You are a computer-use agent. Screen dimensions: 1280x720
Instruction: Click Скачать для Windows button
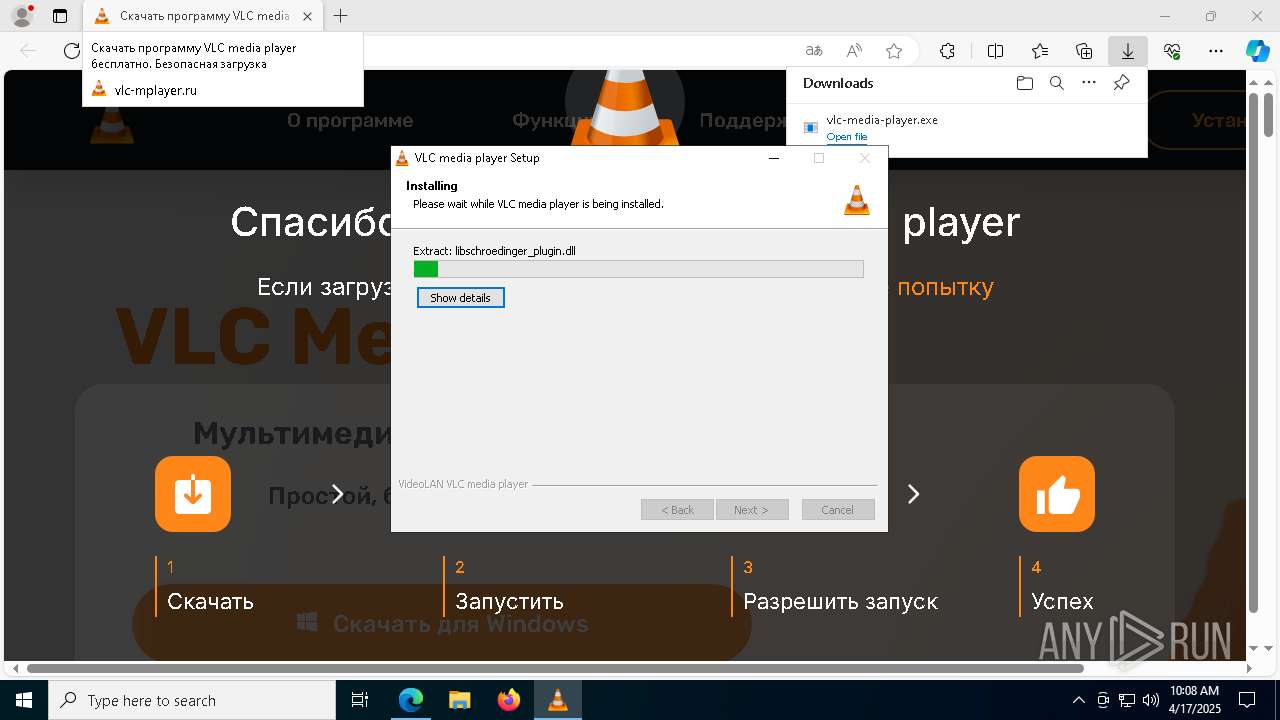pyautogui.click(x=442, y=624)
